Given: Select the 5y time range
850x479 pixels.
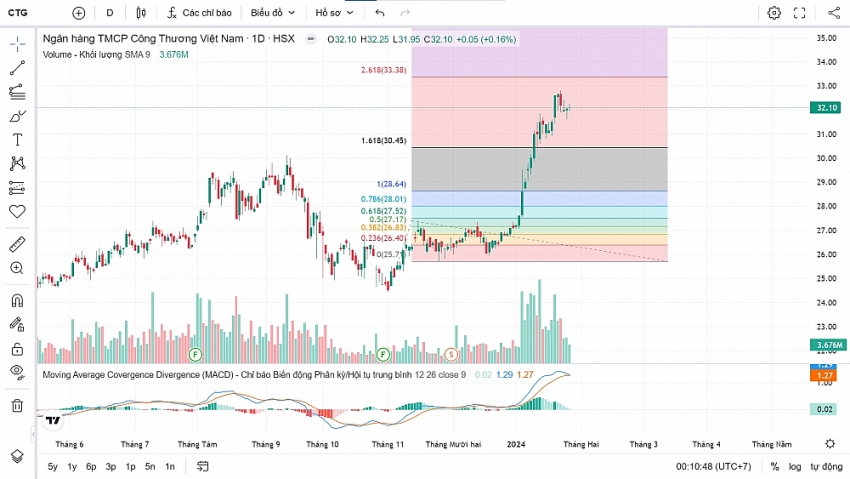Looking at the screenshot, I should [x=53, y=467].
